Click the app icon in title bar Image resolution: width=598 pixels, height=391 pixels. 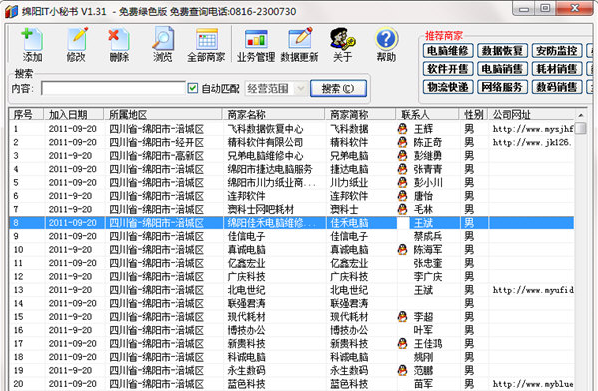11,11
